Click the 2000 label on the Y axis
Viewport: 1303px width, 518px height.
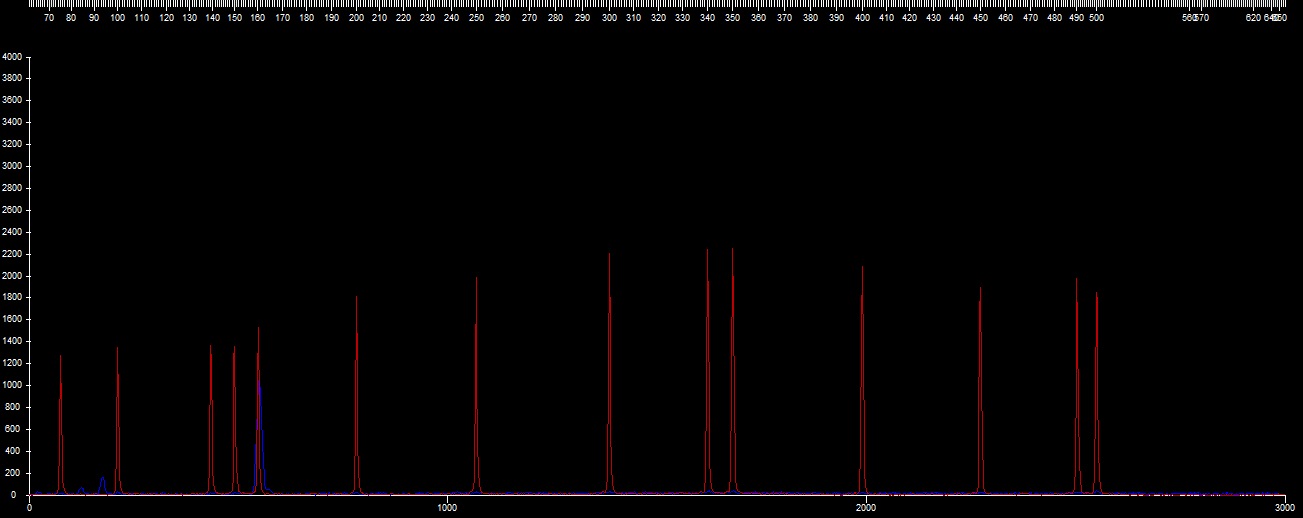coord(12,276)
